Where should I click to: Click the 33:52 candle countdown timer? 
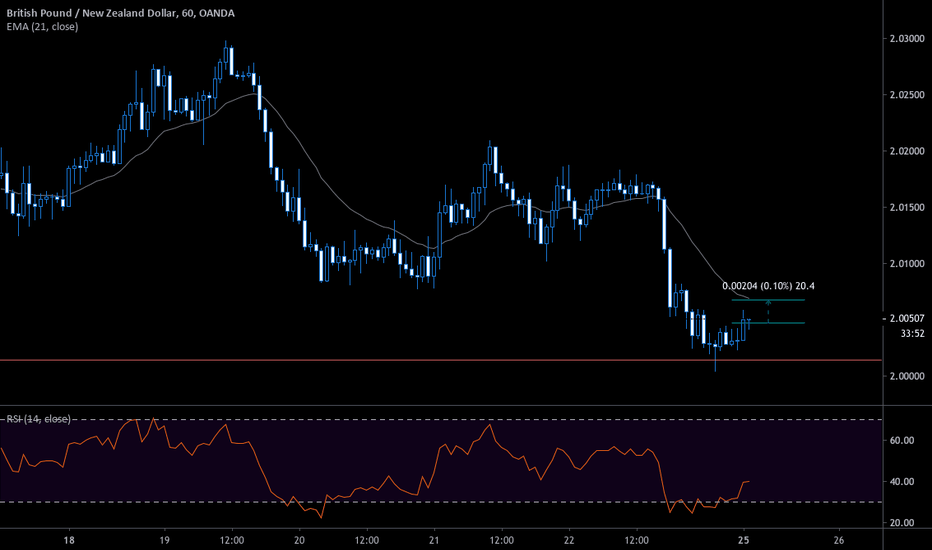[908, 334]
